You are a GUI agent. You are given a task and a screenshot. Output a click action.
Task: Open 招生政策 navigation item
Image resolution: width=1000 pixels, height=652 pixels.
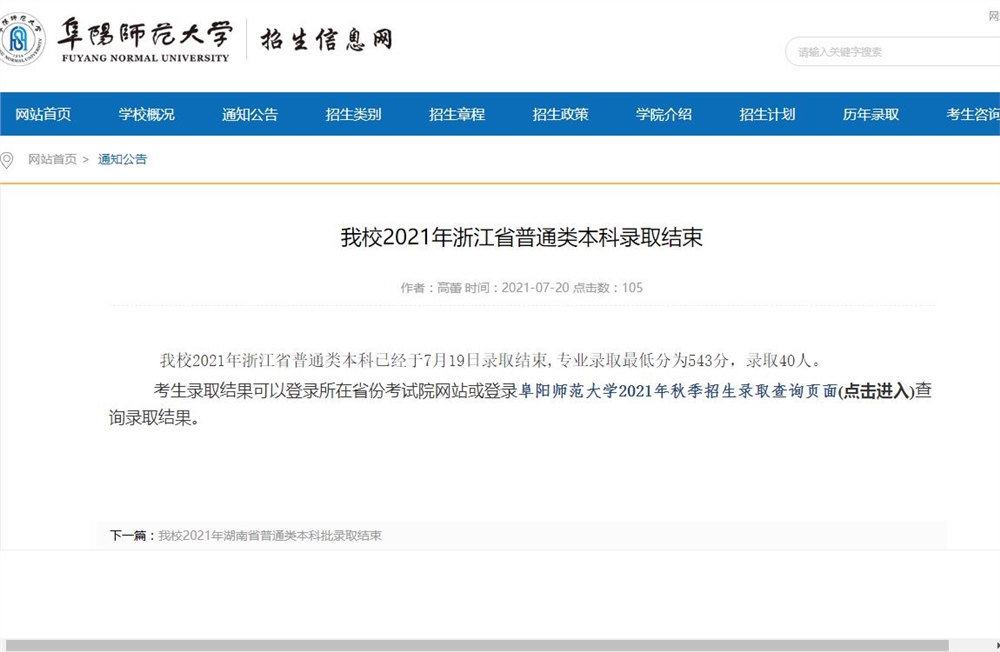click(561, 114)
